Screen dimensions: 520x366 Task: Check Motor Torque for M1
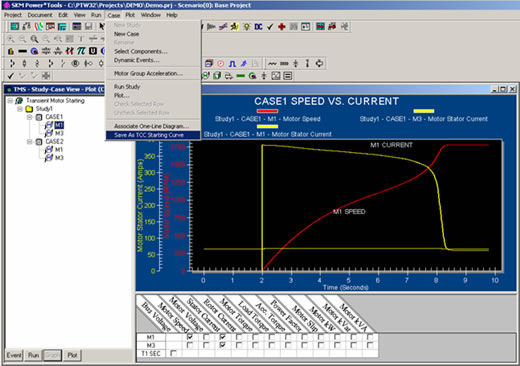point(255,337)
